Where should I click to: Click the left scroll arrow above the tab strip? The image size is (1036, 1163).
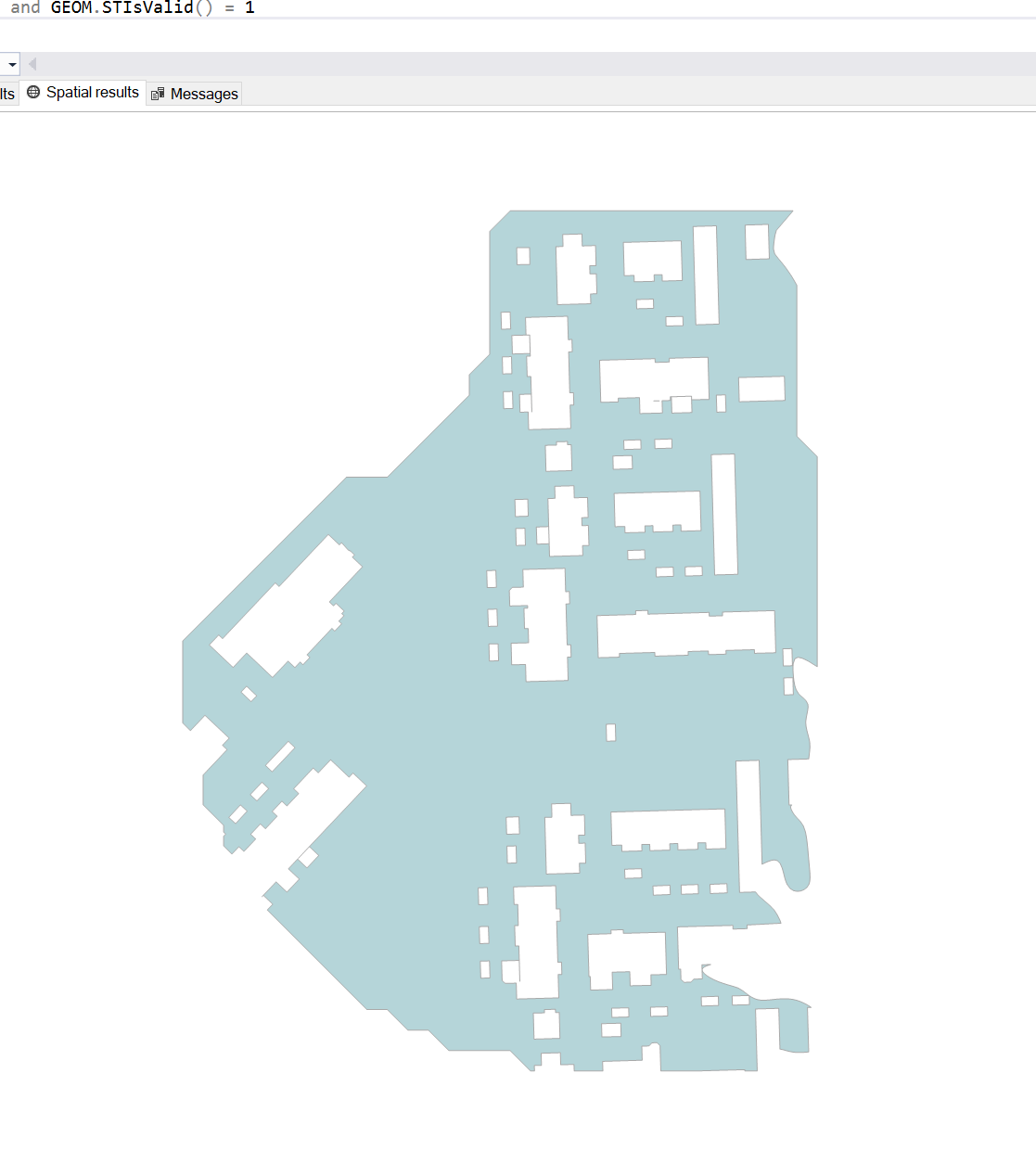[x=32, y=63]
